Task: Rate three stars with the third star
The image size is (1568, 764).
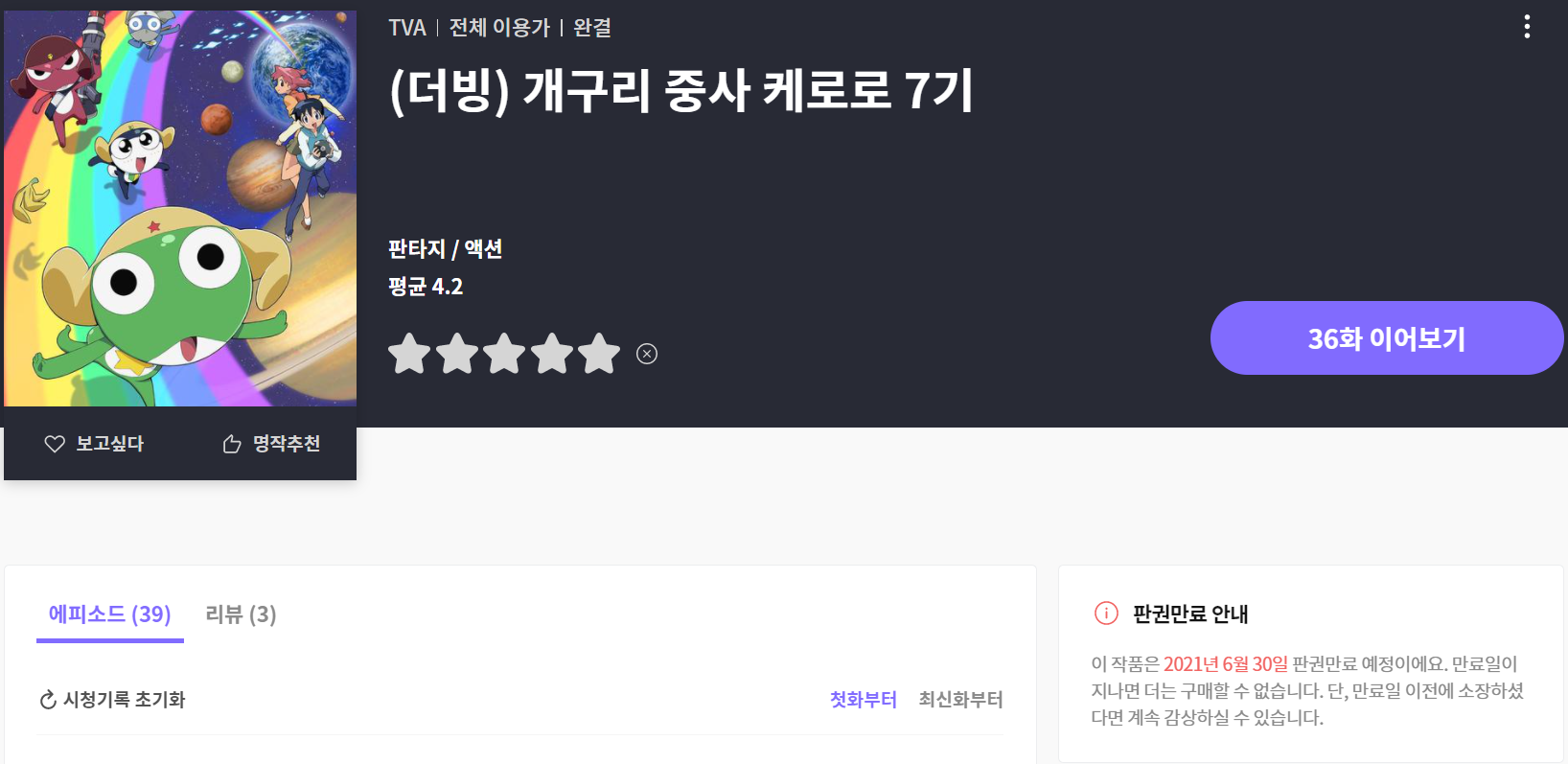Action: [x=504, y=354]
